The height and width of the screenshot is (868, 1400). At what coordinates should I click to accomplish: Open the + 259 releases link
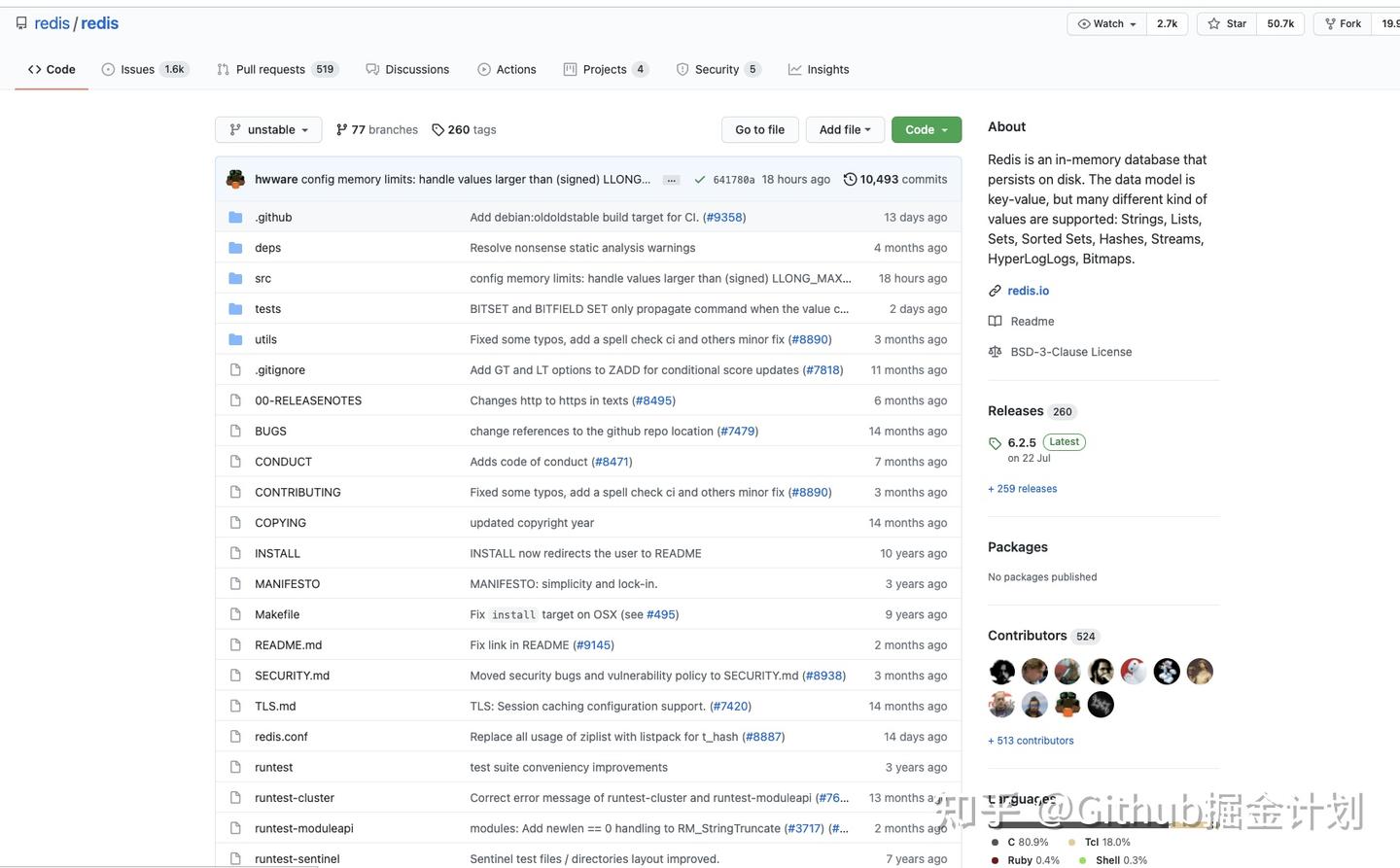point(1022,488)
